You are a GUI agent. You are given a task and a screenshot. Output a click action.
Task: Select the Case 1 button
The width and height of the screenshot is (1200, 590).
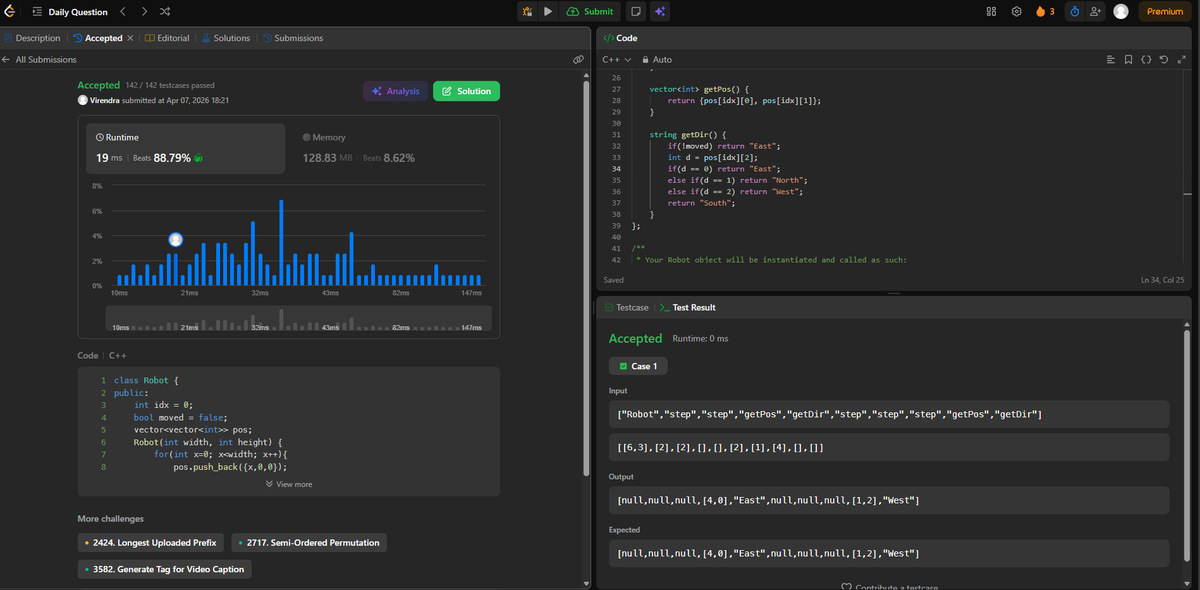[638, 366]
